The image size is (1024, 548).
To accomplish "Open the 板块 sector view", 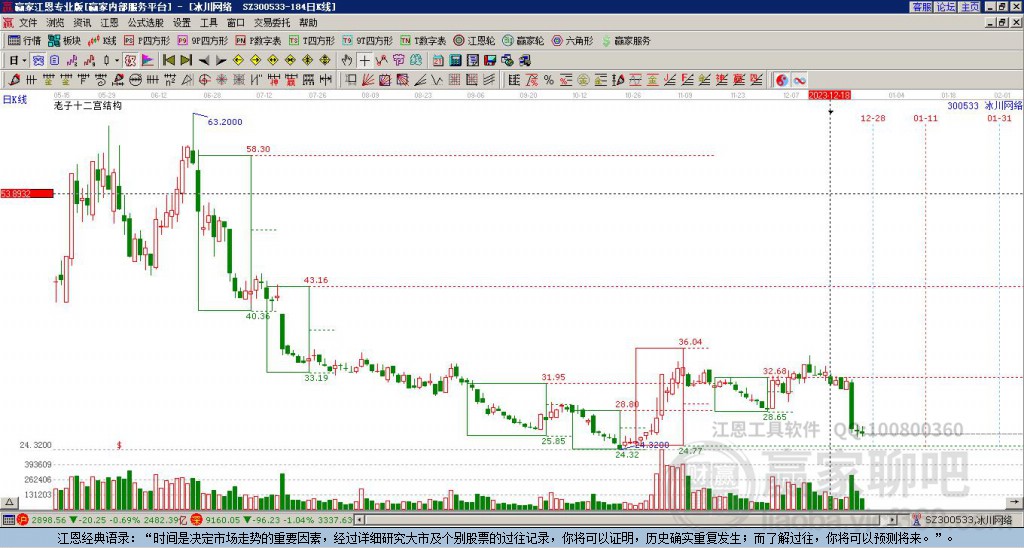I will coord(65,40).
